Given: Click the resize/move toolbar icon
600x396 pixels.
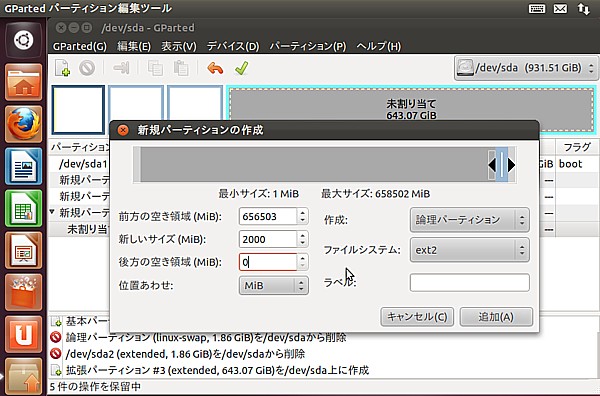Looking at the screenshot, I should pyautogui.click(x=121, y=68).
